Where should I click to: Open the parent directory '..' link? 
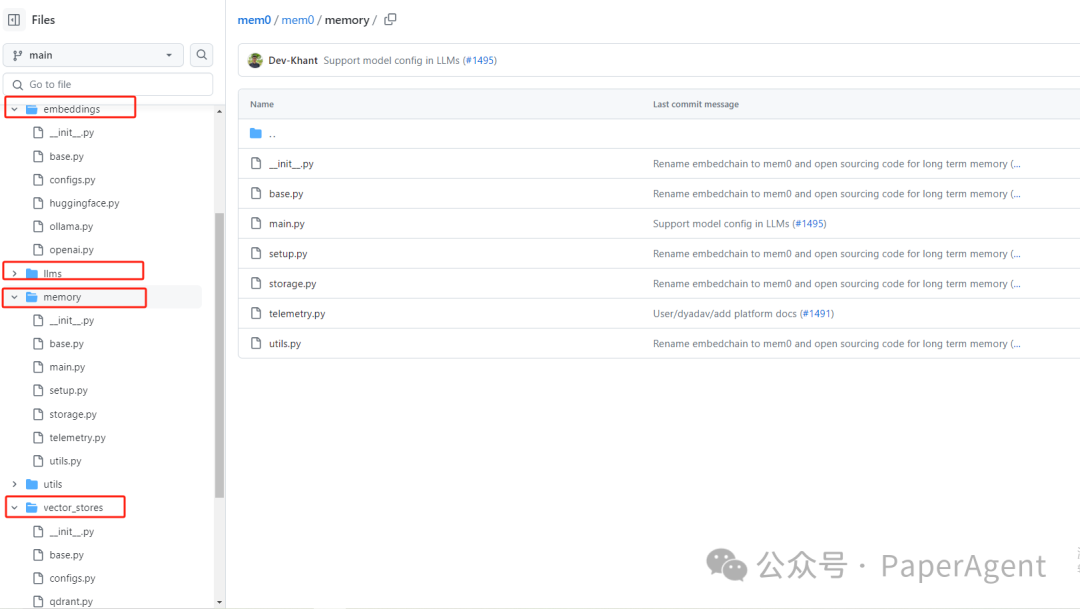[273, 134]
